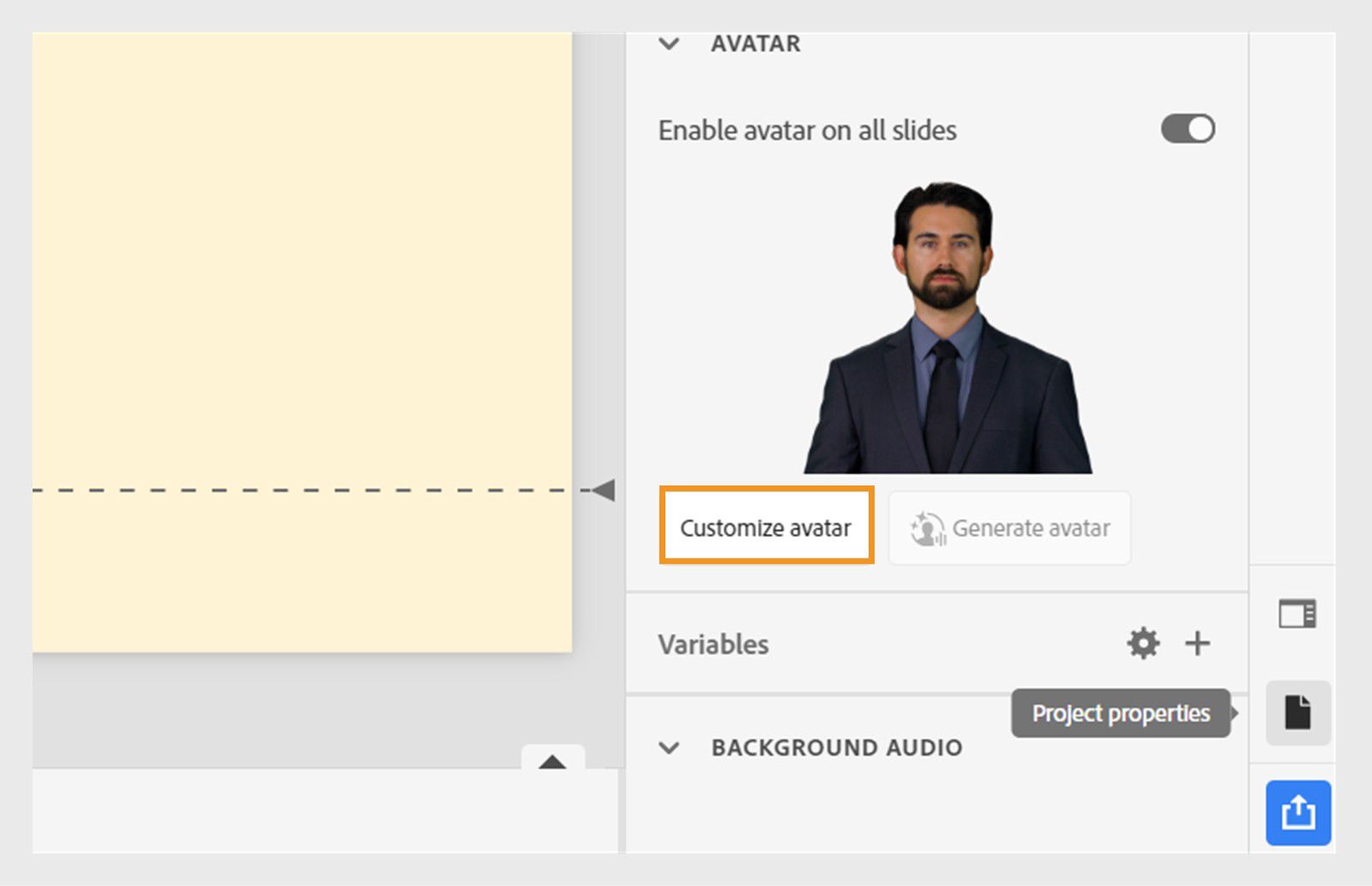This screenshot has width=1372, height=886.
Task: Click the Project properties tooltip
Action: (x=1120, y=713)
